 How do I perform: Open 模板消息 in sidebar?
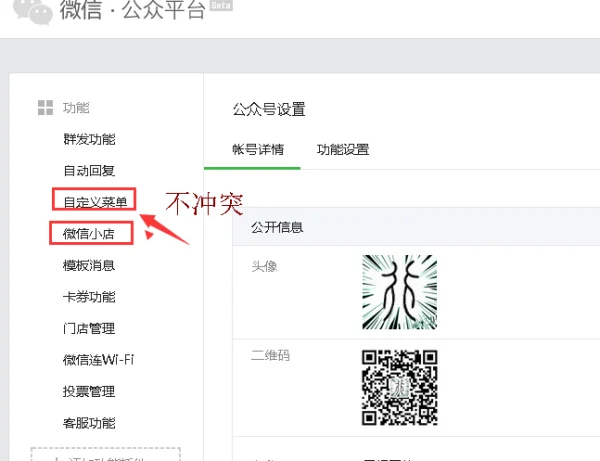point(89,265)
